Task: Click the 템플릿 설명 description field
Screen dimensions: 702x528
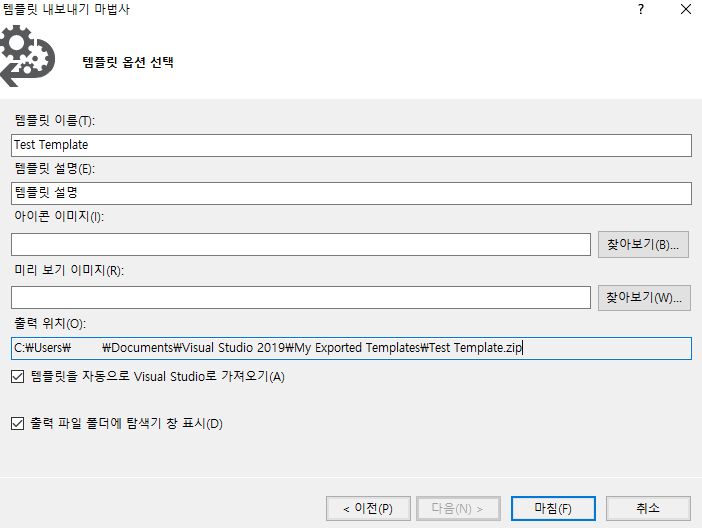Action: [351, 193]
